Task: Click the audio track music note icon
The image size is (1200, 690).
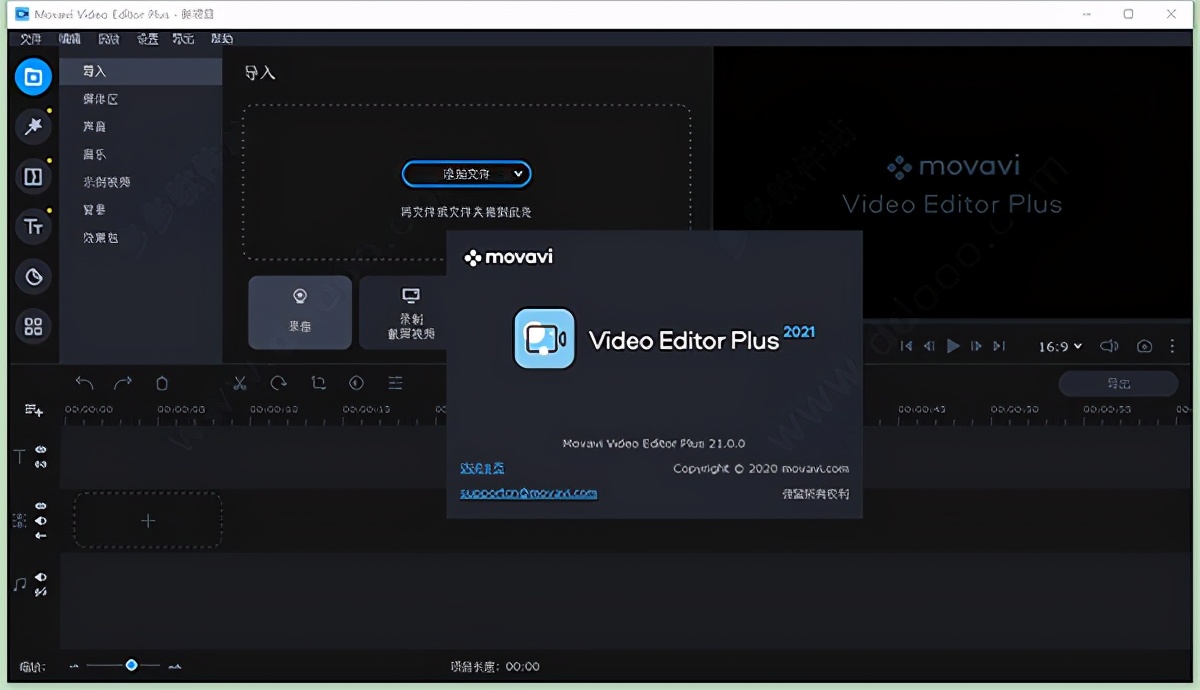Action: [19, 584]
